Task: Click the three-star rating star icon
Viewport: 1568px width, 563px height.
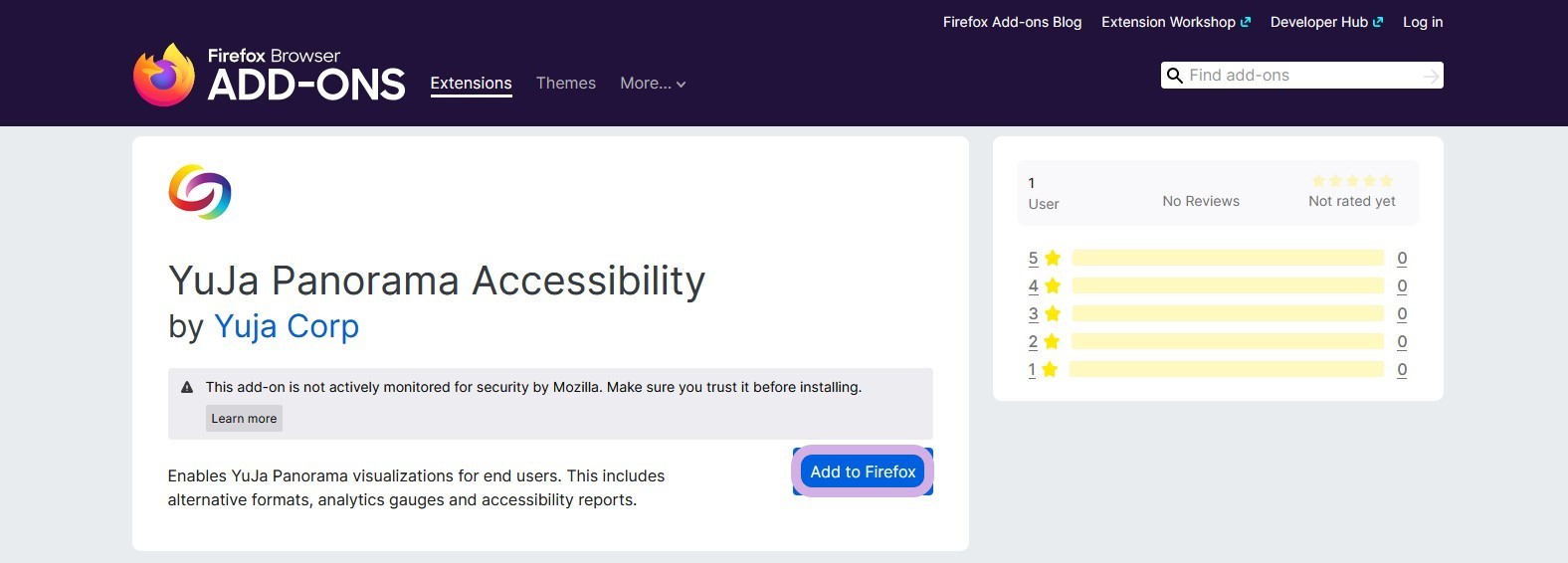Action: click(1053, 314)
